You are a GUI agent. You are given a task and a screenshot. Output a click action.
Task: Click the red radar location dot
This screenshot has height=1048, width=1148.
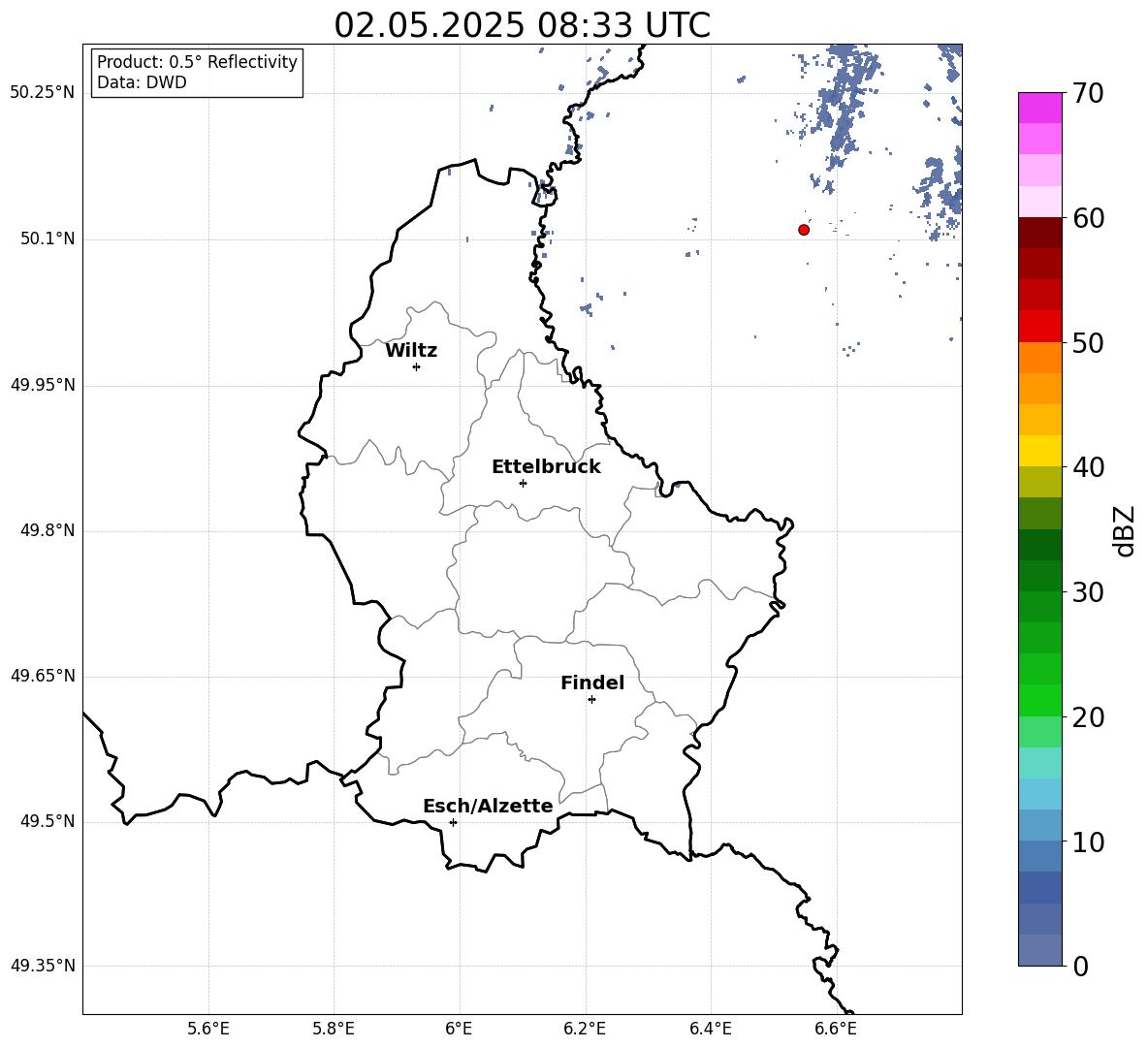pyautogui.click(x=804, y=230)
